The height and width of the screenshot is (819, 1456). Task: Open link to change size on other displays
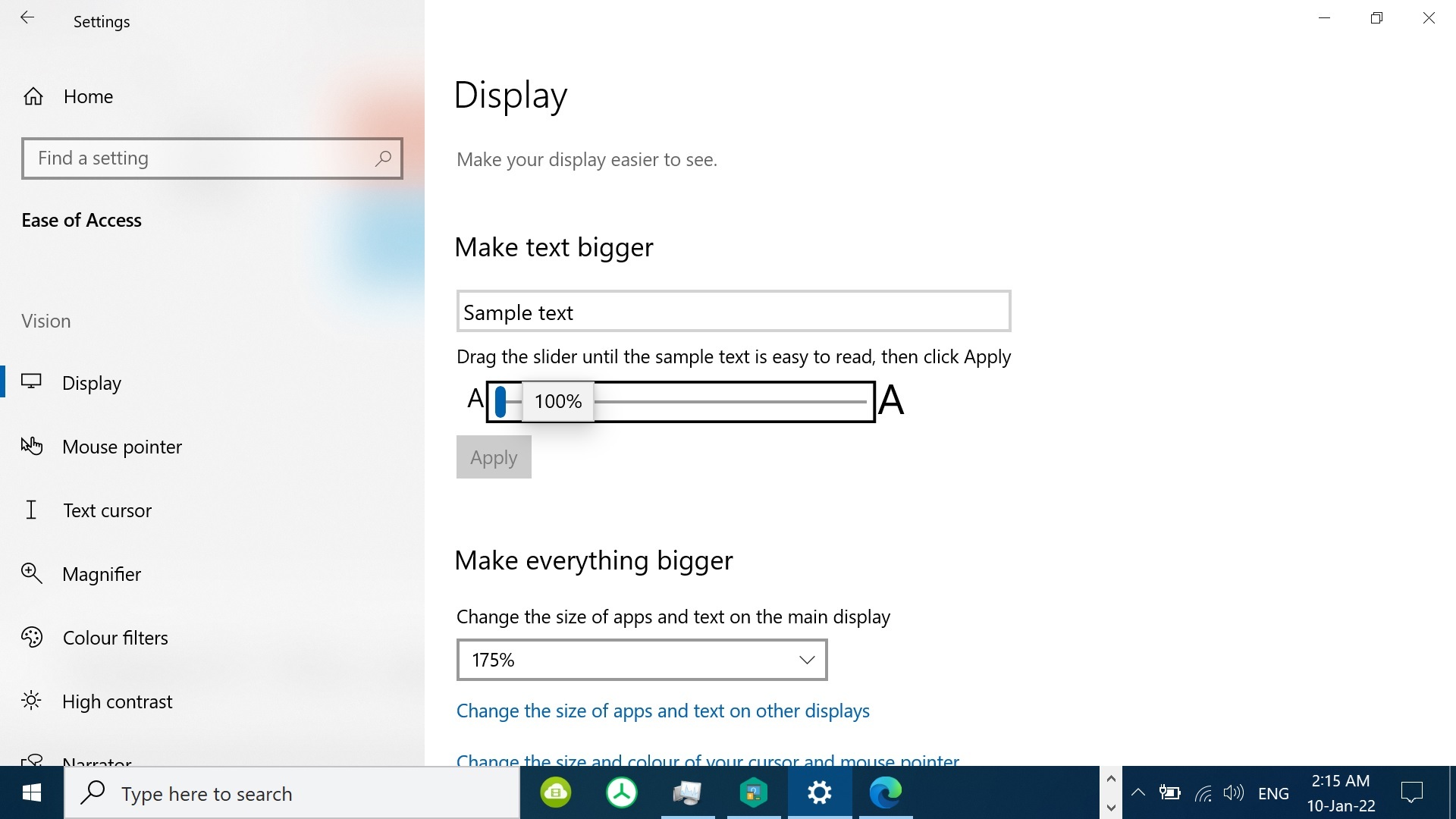[x=663, y=711]
